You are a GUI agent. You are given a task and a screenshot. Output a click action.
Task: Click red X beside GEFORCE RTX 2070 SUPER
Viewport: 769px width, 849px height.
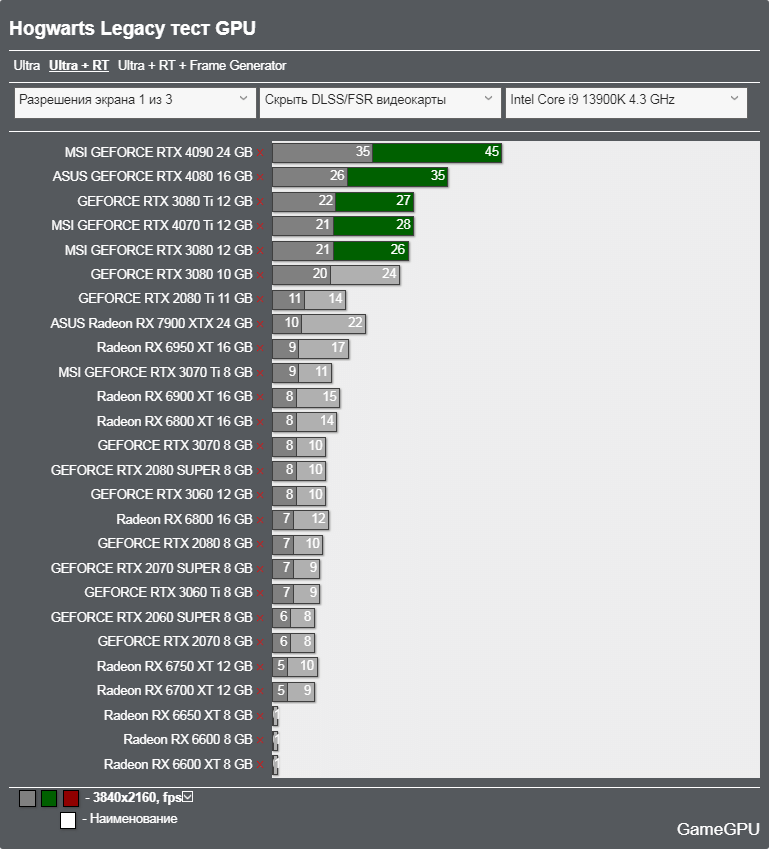pos(260,570)
